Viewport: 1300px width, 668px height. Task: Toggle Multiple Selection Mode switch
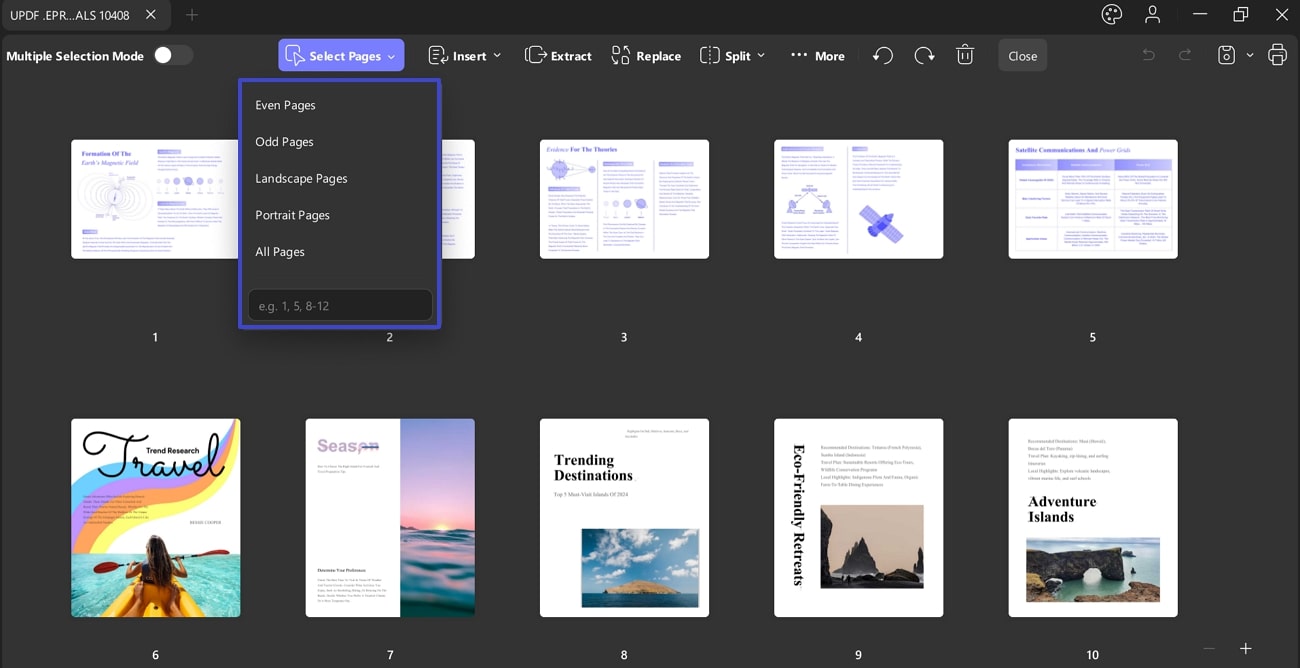coord(172,56)
